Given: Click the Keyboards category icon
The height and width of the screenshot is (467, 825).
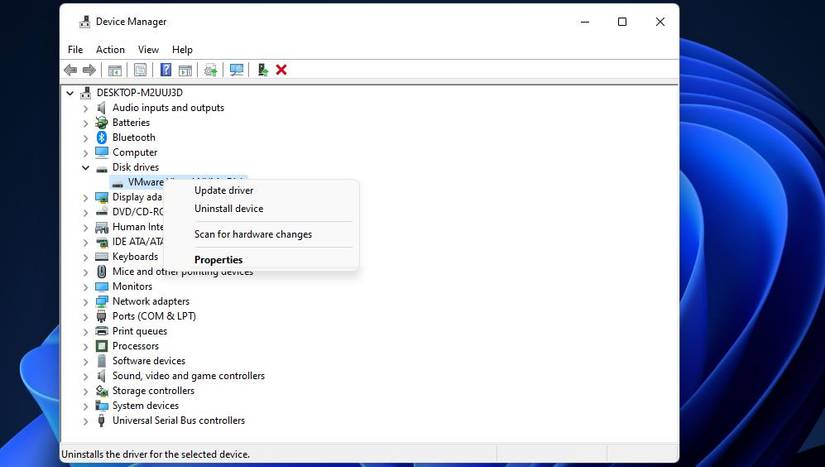Looking at the screenshot, I should [102, 257].
